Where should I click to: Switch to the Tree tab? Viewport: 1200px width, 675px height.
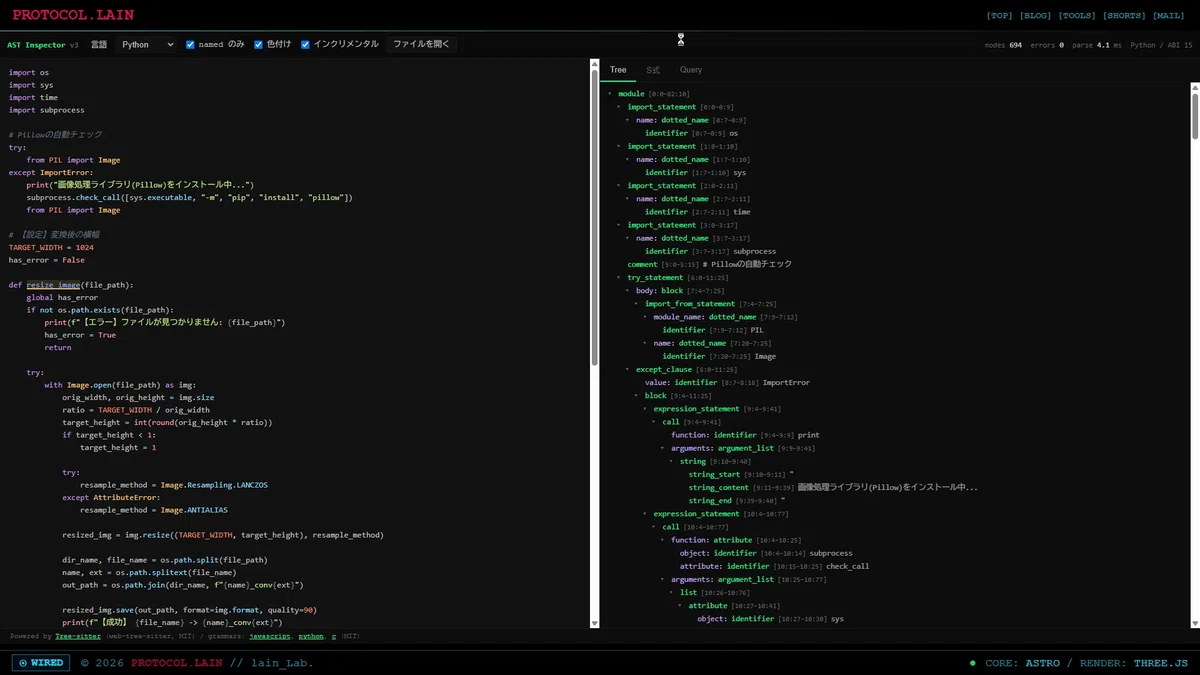pos(618,70)
